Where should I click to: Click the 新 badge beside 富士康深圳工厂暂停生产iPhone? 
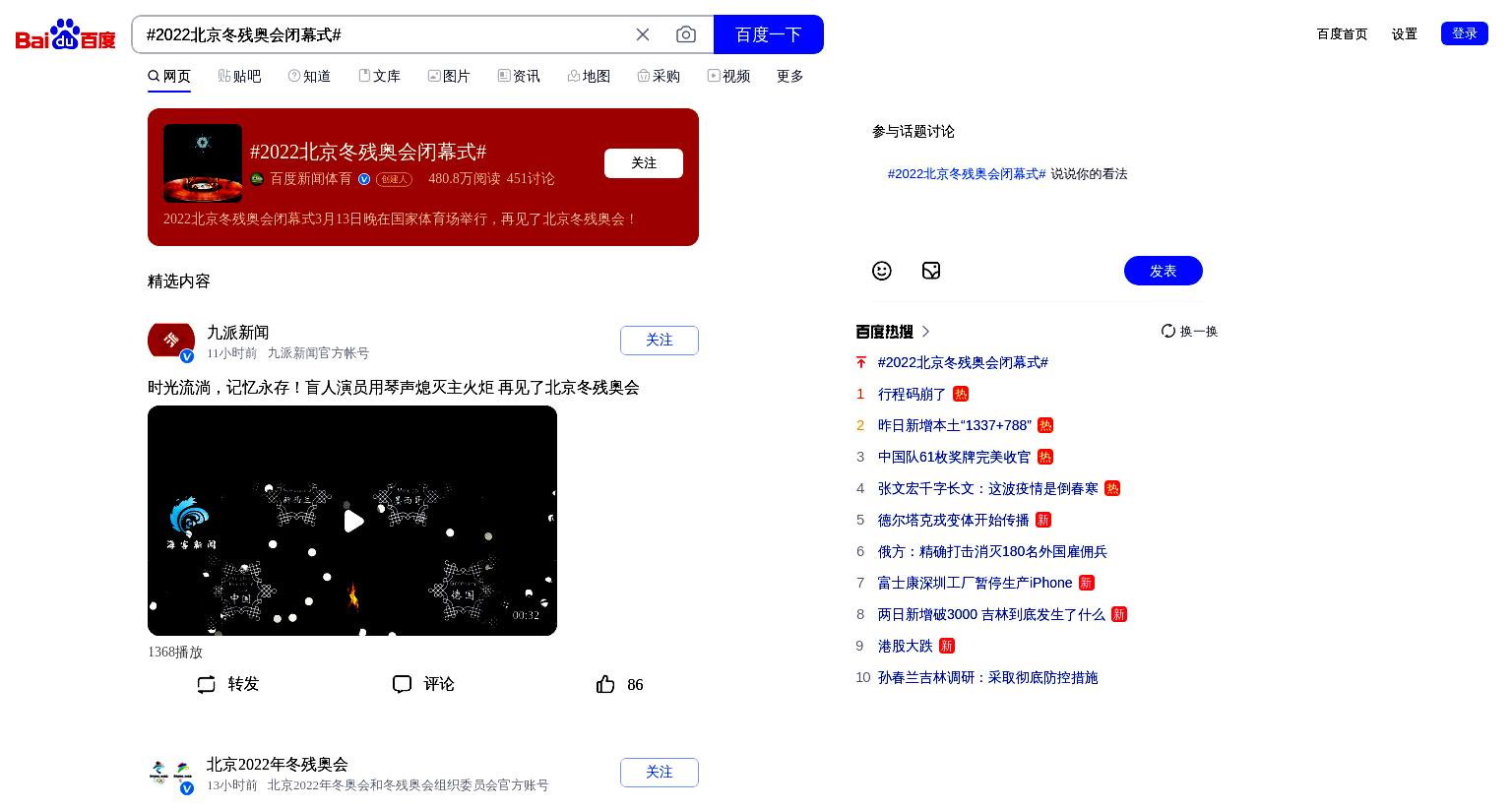tap(1087, 583)
